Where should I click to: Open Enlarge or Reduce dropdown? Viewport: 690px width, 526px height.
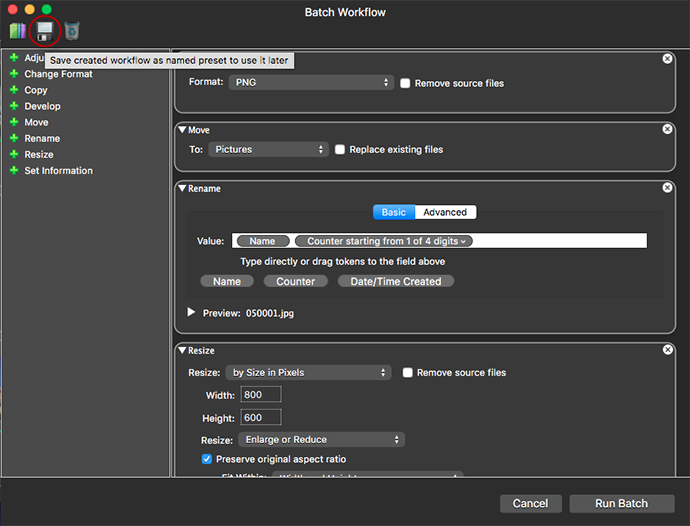pyautogui.click(x=321, y=439)
